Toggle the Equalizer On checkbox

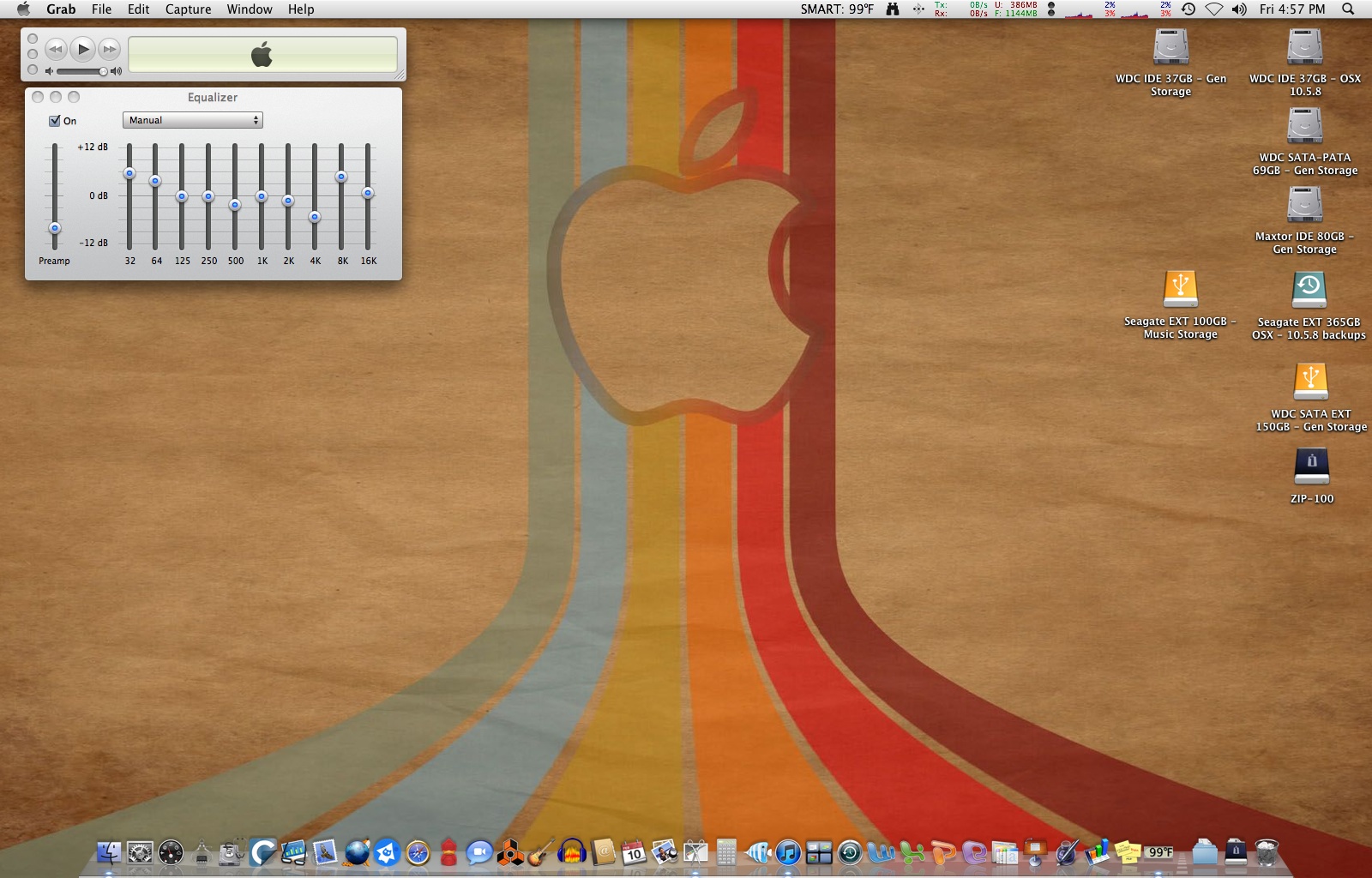55,121
